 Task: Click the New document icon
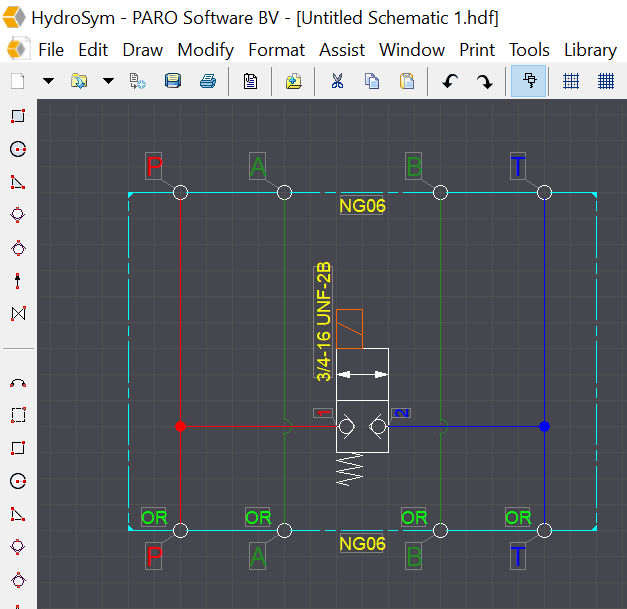pos(17,81)
